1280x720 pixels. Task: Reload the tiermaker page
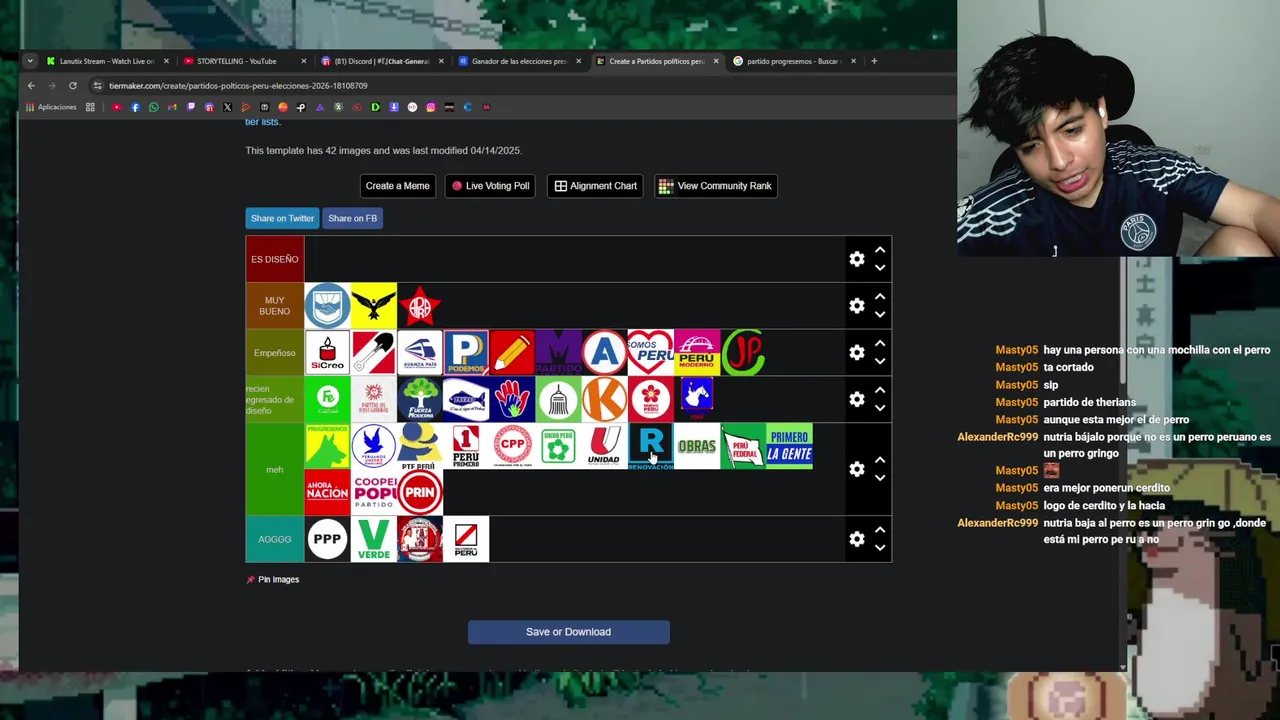[73, 86]
